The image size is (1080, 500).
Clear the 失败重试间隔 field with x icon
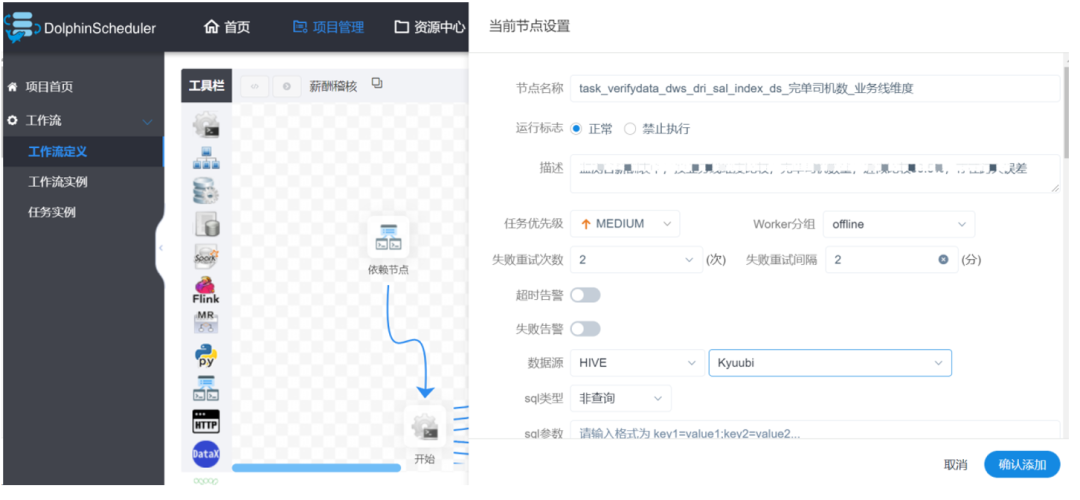pyautogui.click(x=943, y=260)
